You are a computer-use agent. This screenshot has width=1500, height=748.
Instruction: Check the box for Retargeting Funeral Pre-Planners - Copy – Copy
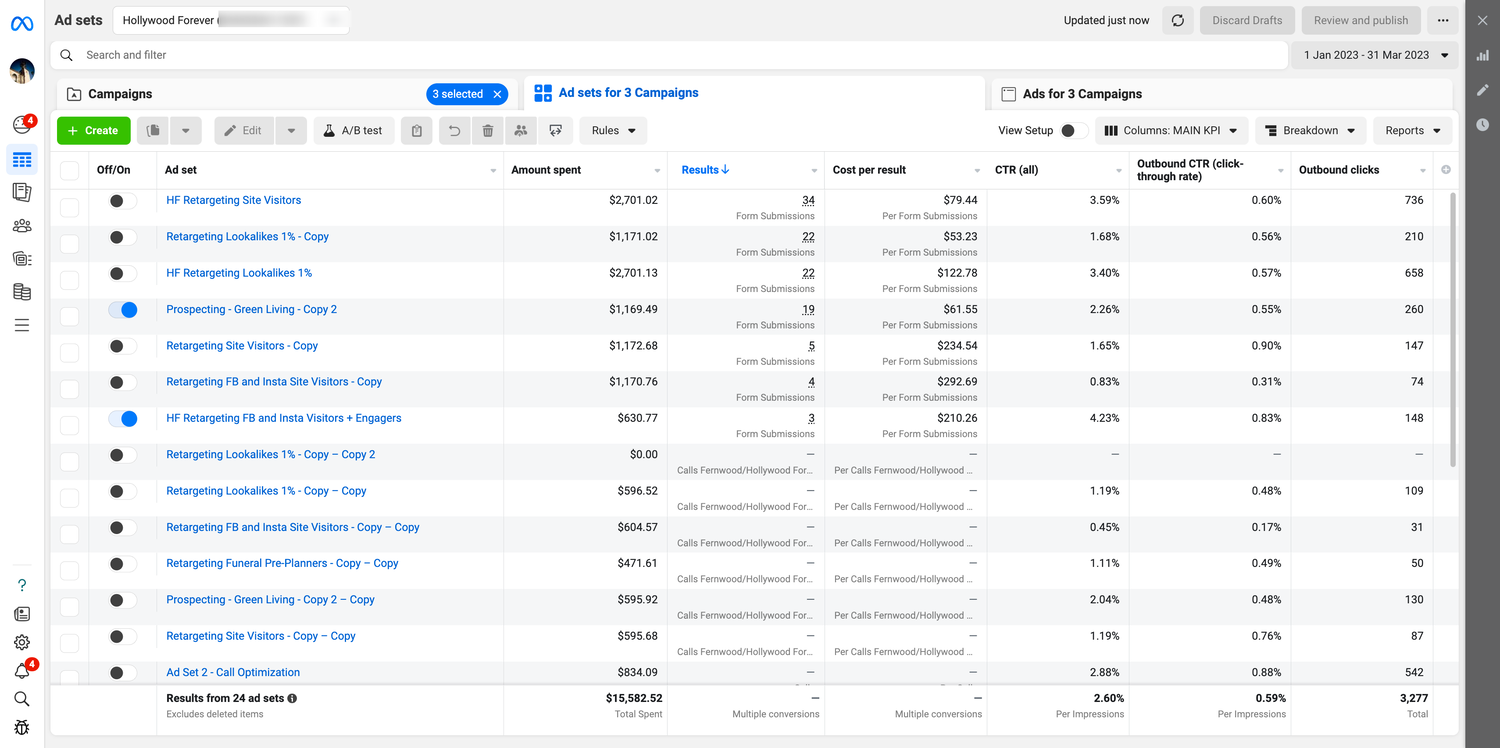pos(69,571)
